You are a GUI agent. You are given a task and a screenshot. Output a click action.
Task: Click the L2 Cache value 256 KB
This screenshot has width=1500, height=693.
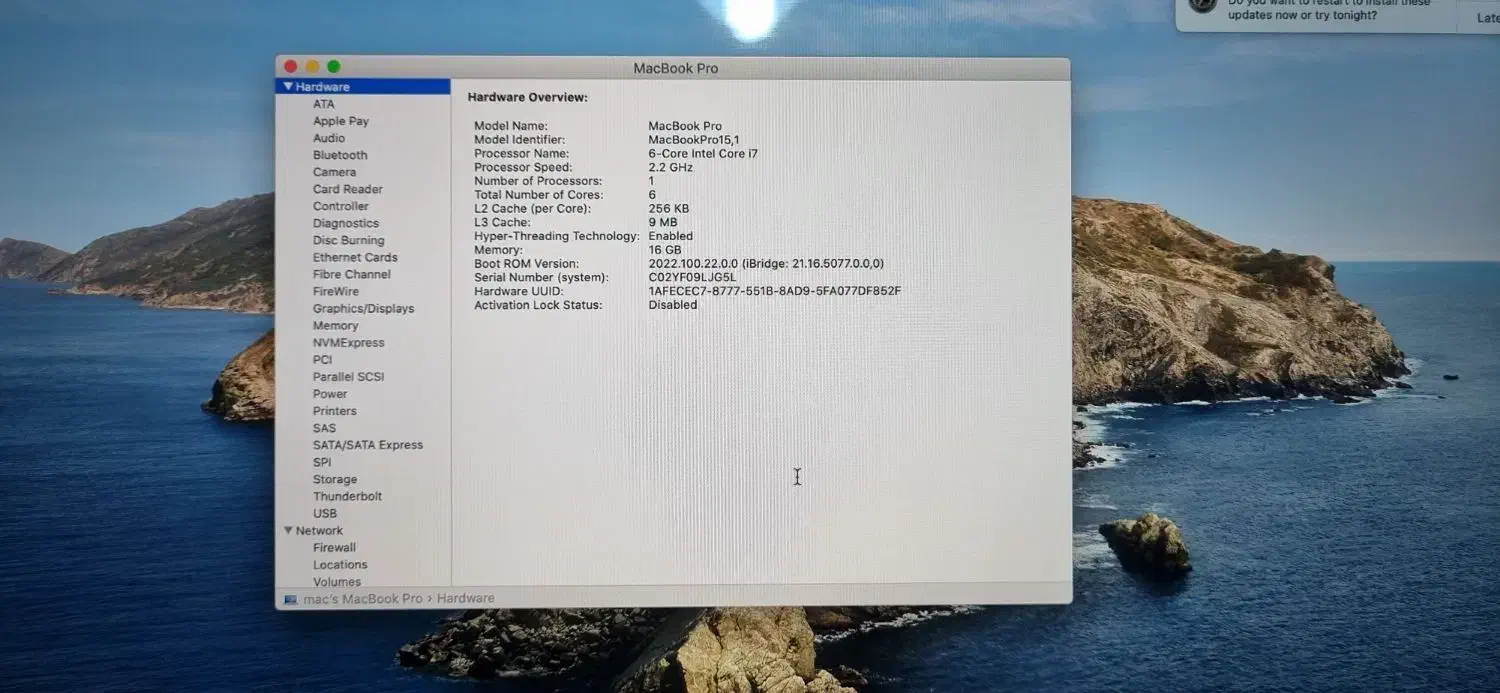point(668,209)
